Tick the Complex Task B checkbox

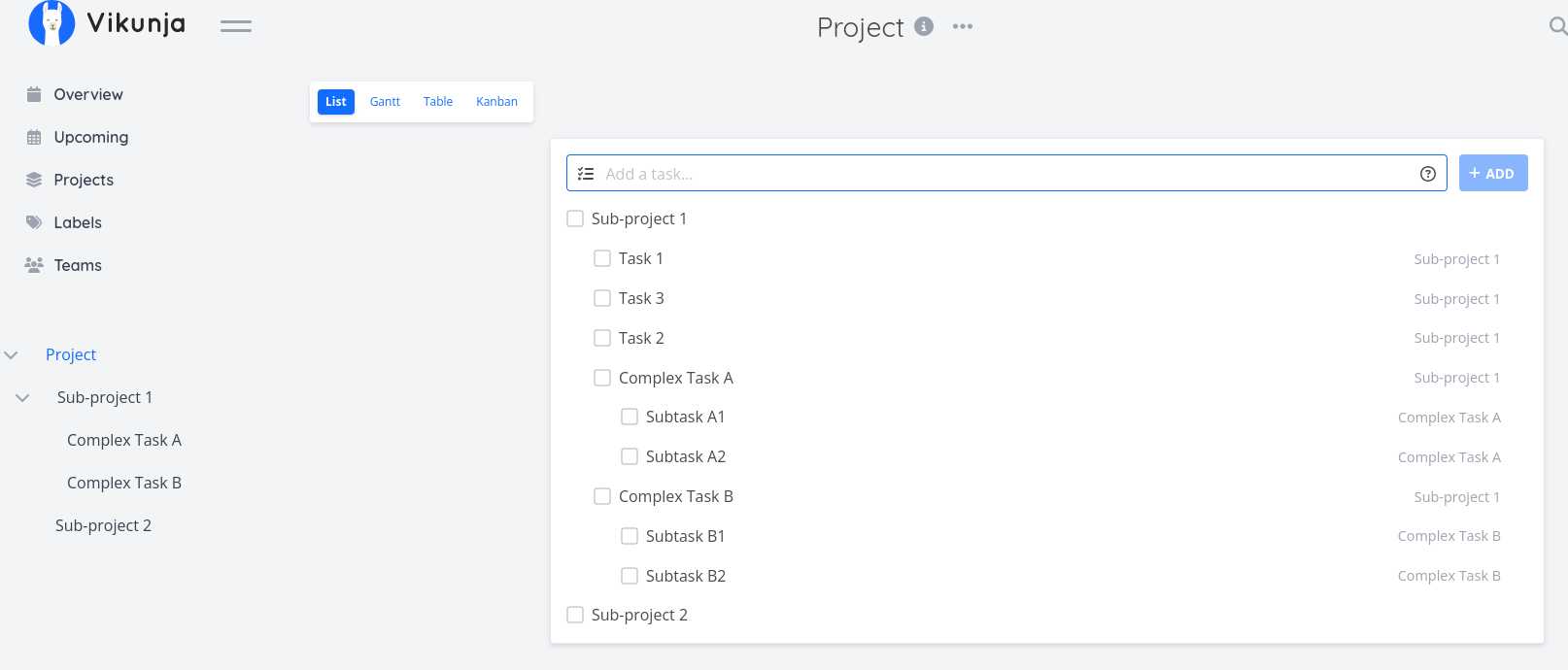pyautogui.click(x=602, y=496)
